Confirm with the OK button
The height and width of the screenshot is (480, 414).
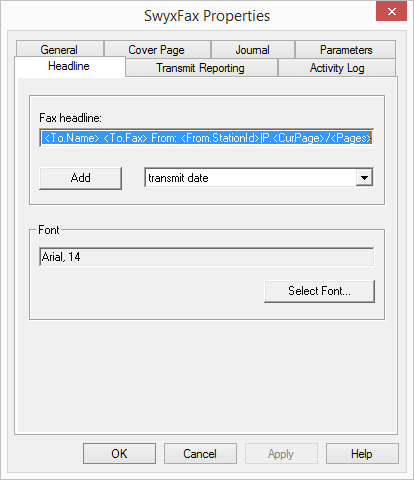click(119, 453)
